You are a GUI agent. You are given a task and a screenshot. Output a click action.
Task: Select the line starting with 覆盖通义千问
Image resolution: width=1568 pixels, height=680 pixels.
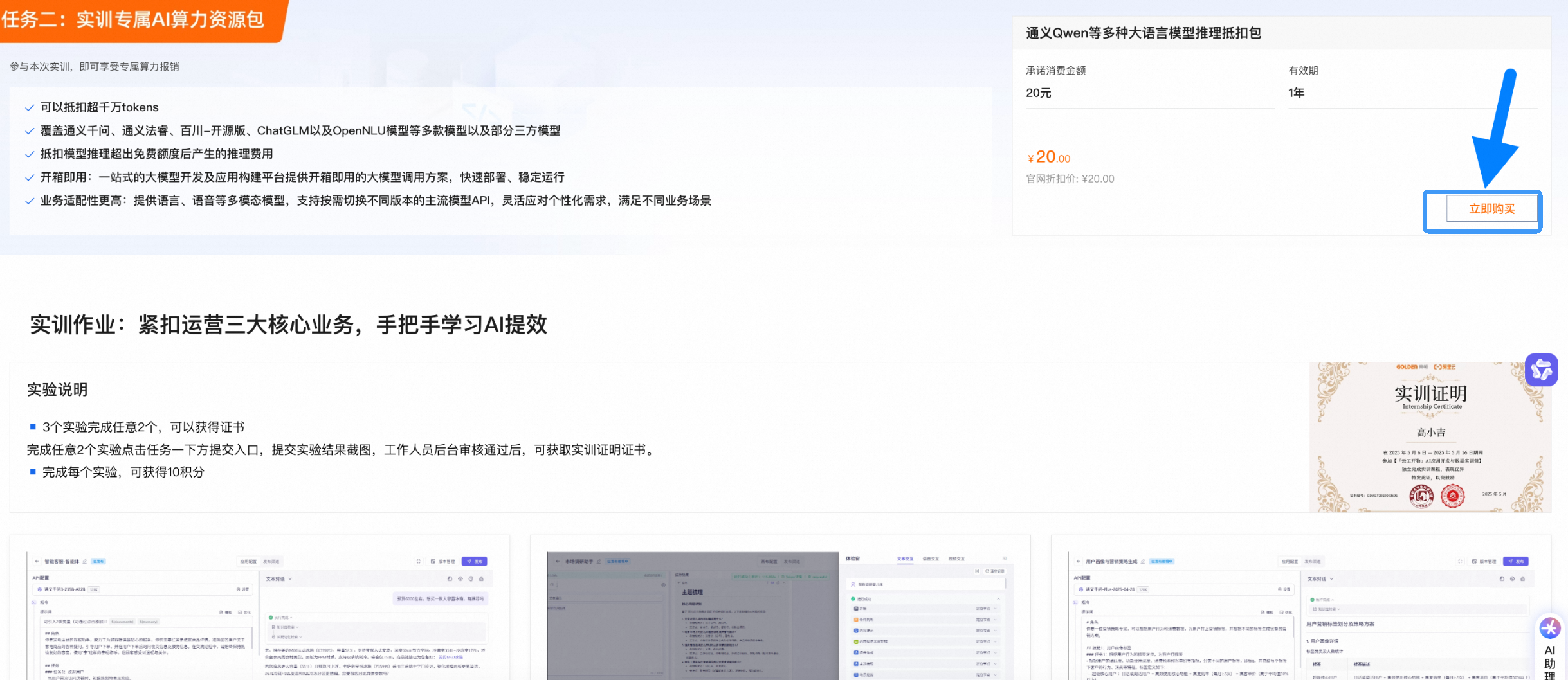(x=300, y=130)
